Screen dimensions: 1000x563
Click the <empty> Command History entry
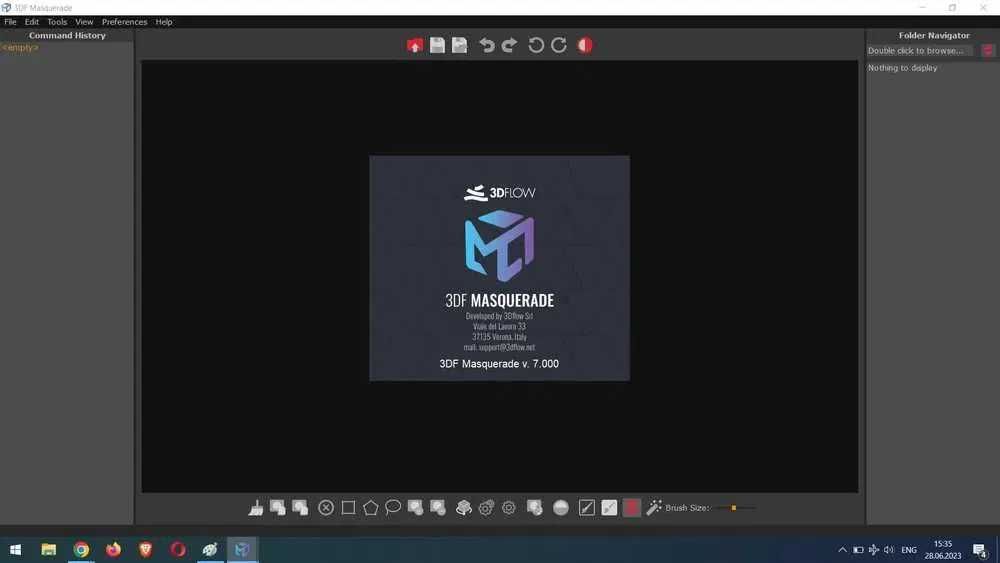(x=20, y=47)
